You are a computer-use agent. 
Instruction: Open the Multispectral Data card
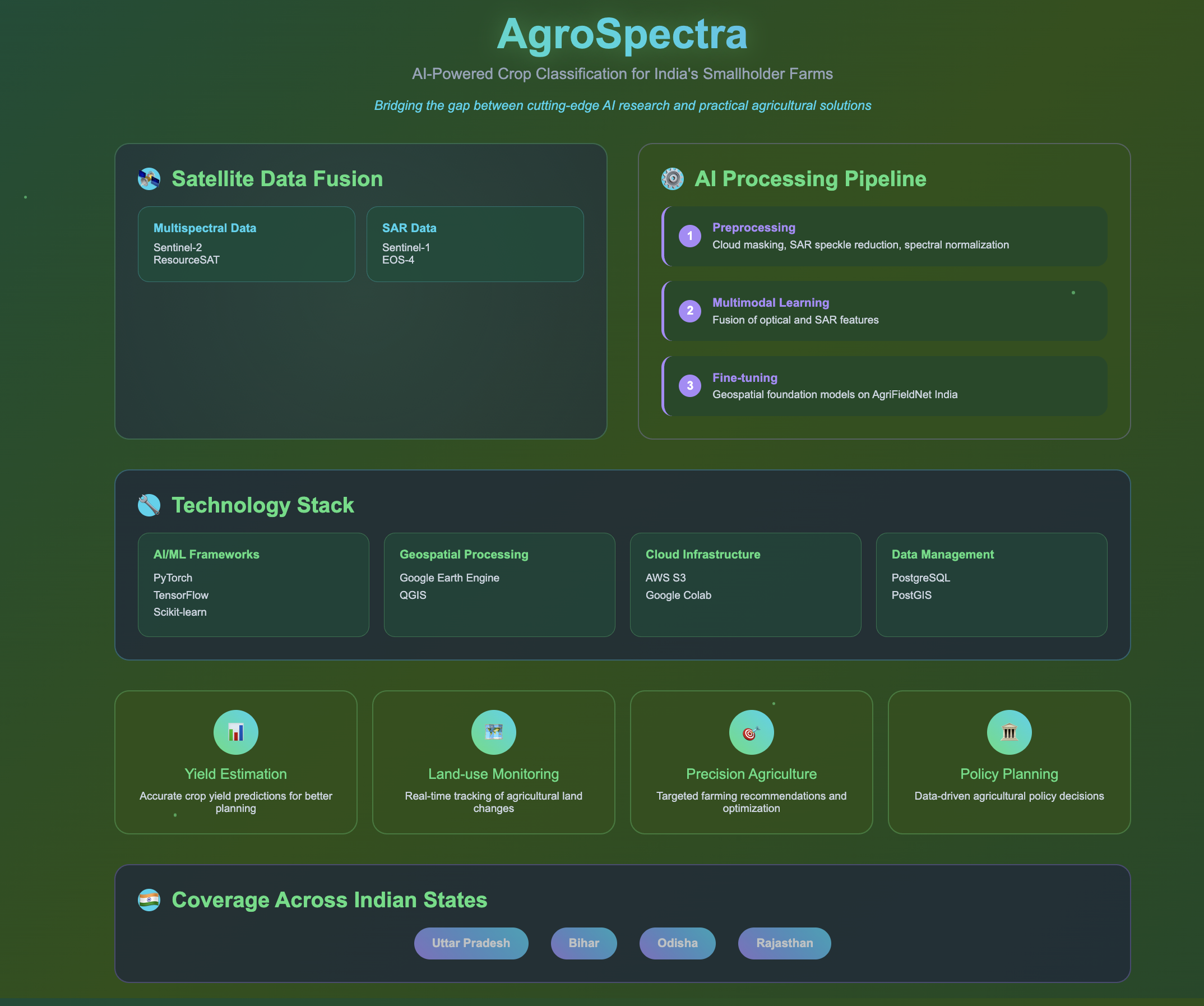pyautogui.click(x=247, y=244)
